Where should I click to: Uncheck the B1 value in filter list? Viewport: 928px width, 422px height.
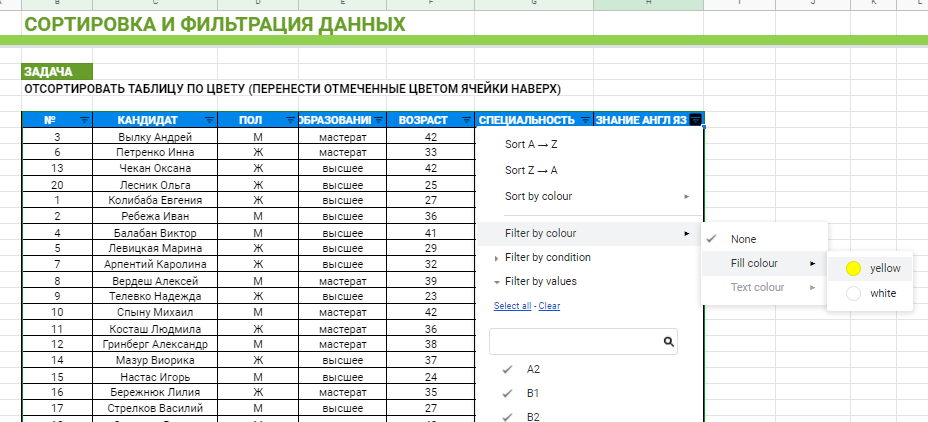(x=507, y=393)
